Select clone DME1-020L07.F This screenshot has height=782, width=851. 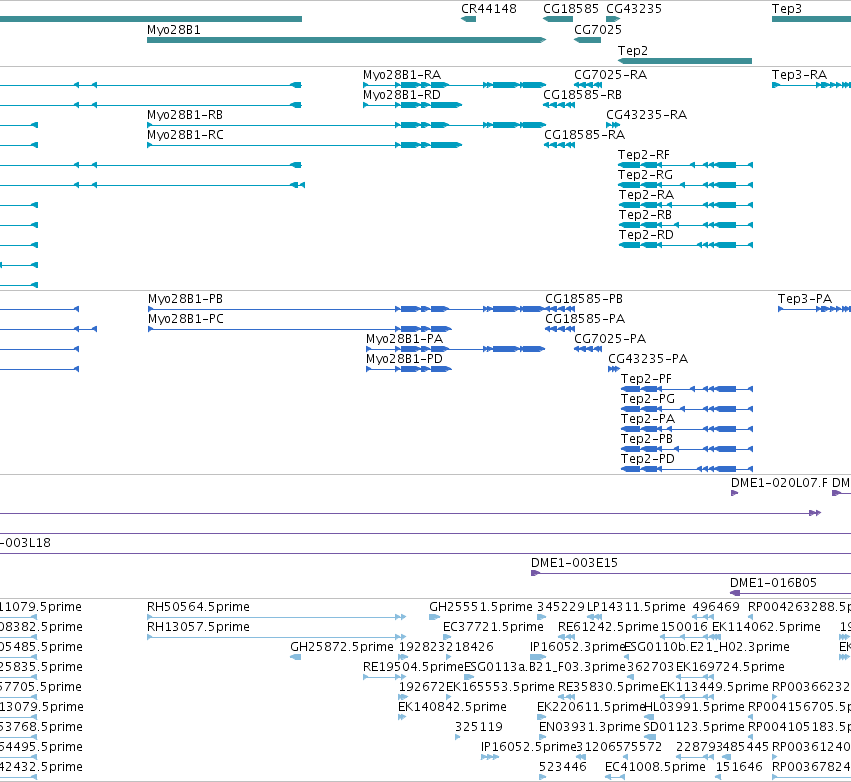coord(734,493)
